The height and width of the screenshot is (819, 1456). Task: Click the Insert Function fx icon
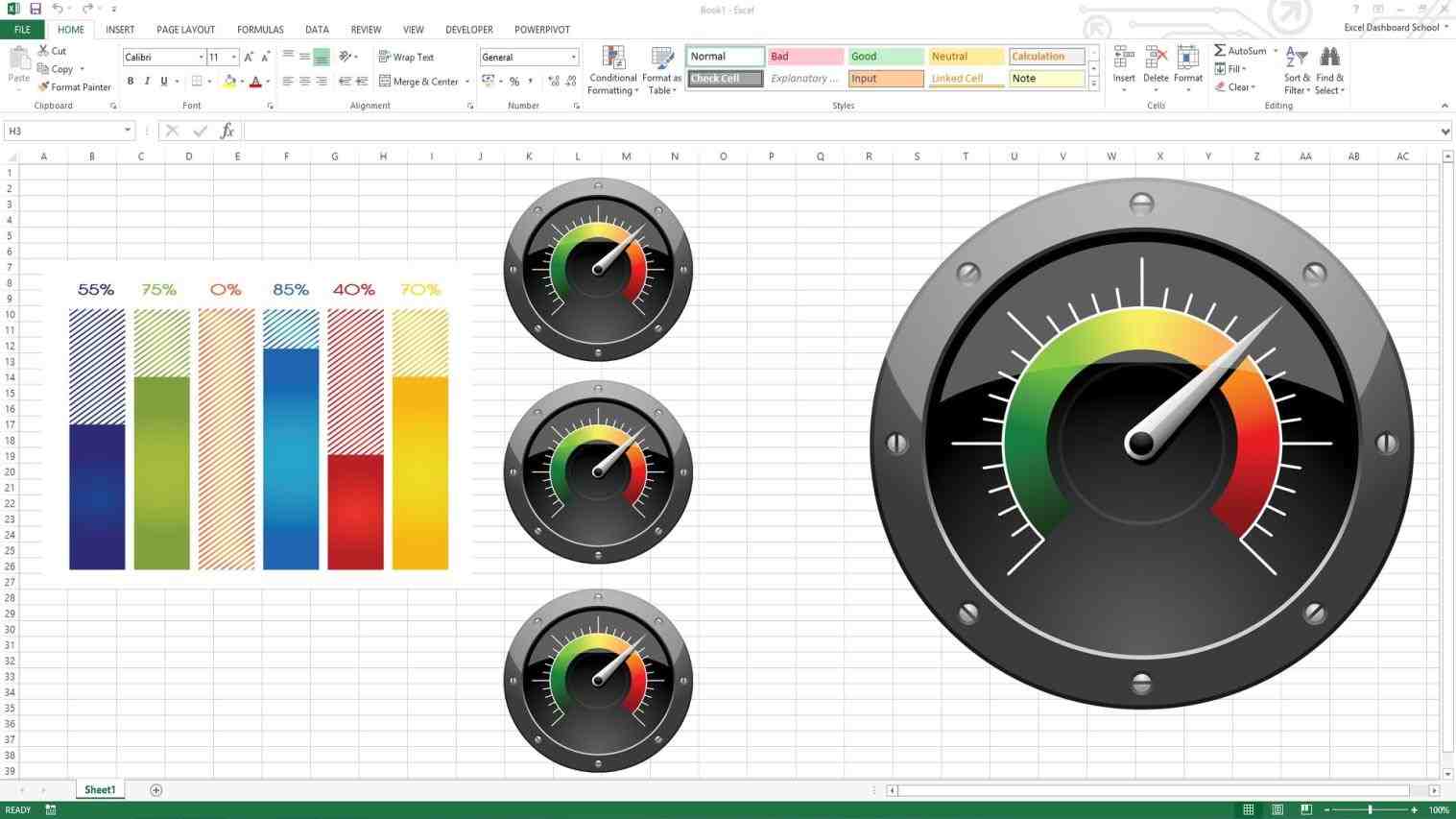point(227,130)
